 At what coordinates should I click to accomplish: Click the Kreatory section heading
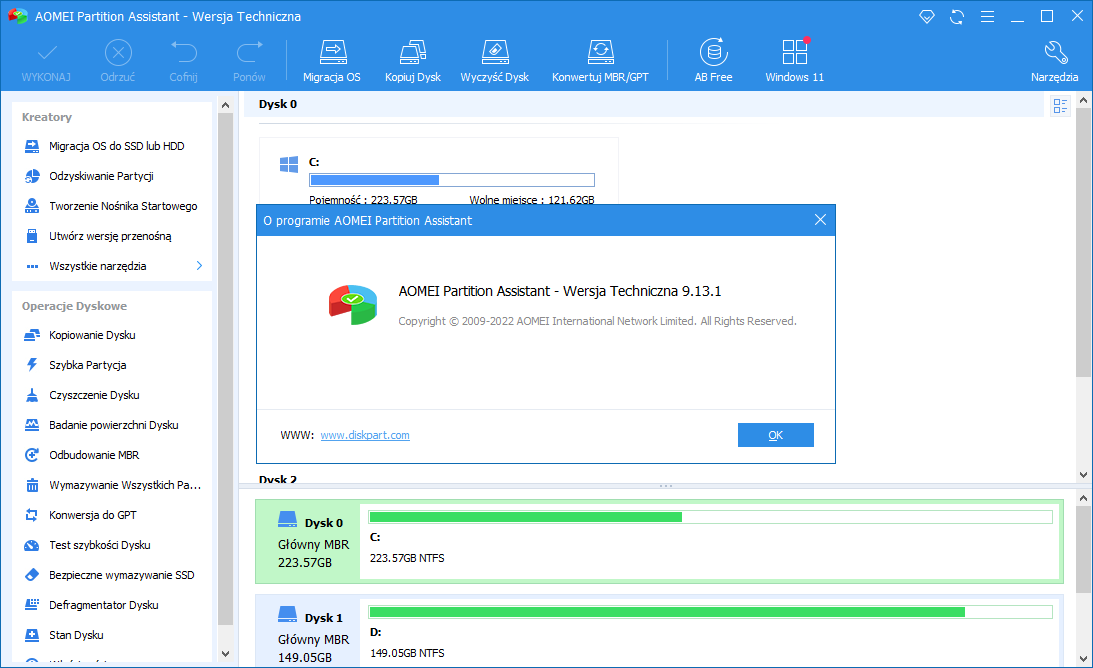(47, 116)
